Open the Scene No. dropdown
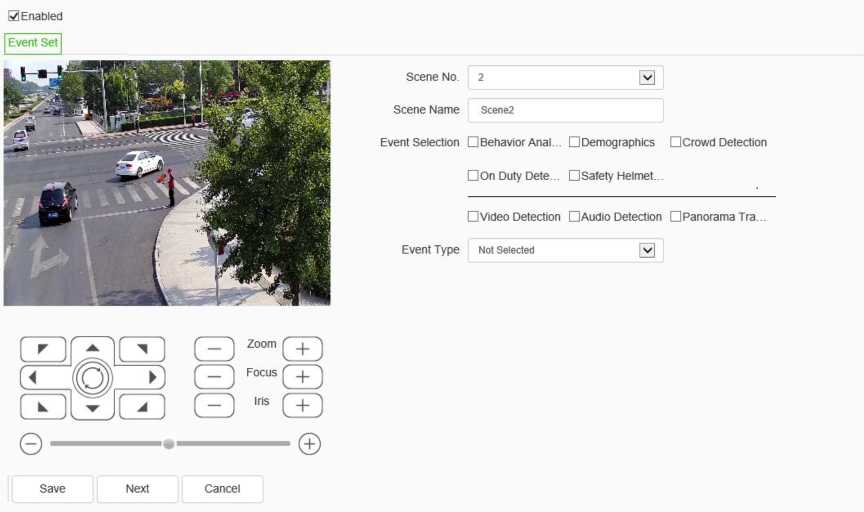The height and width of the screenshot is (512, 864). click(x=647, y=78)
